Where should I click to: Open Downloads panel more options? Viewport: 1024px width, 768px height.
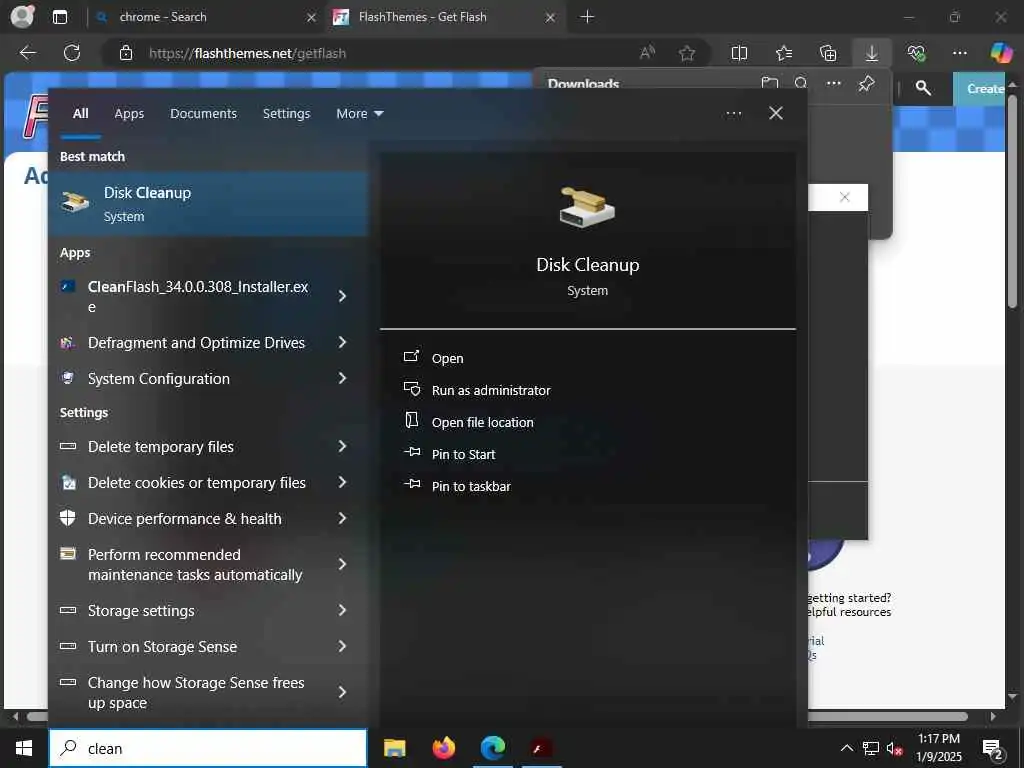click(x=833, y=83)
